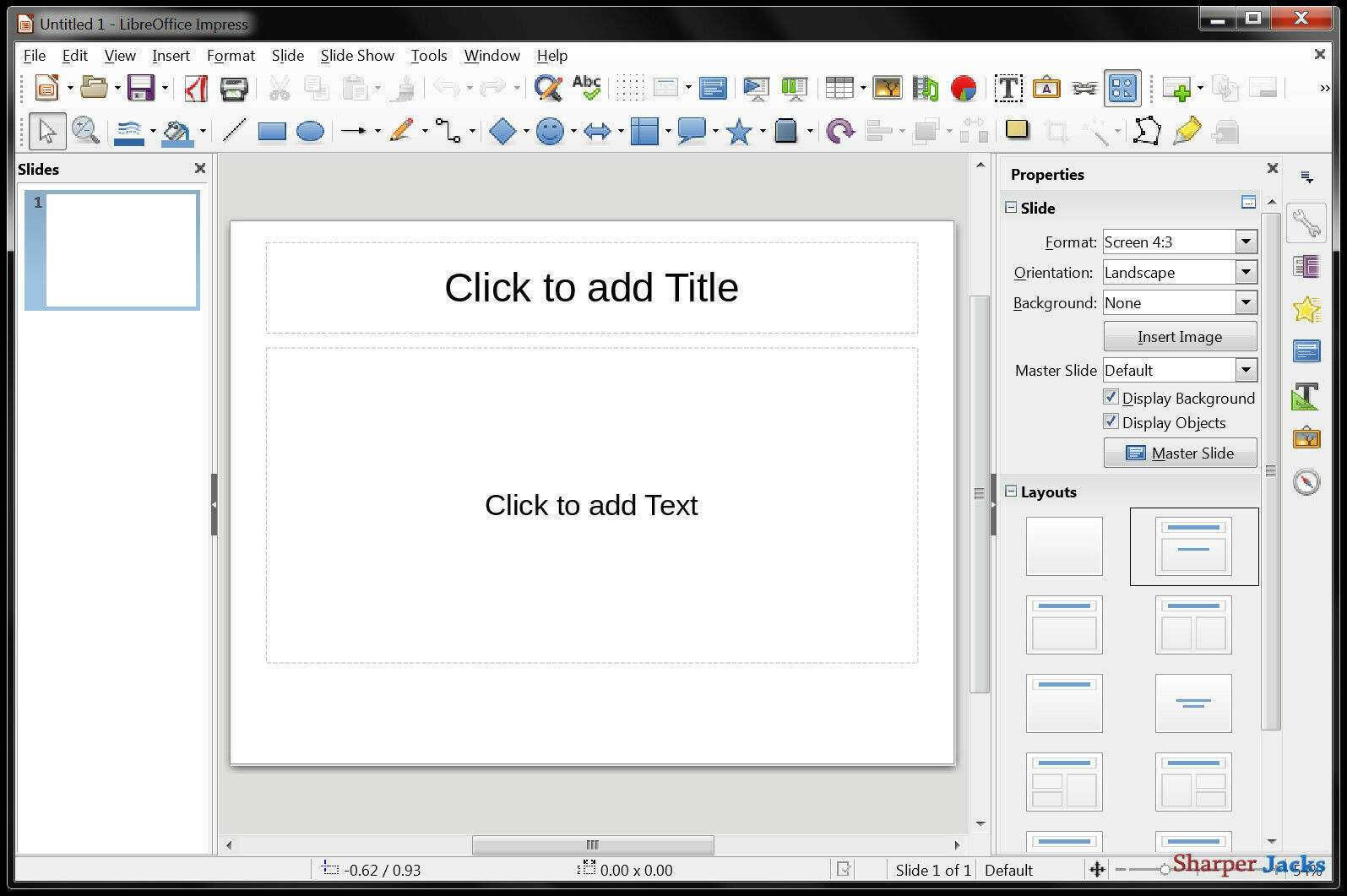Click the 'Click to add Text' placeholder
Screen dimensions: 1347x896
(x=591, y=505)
